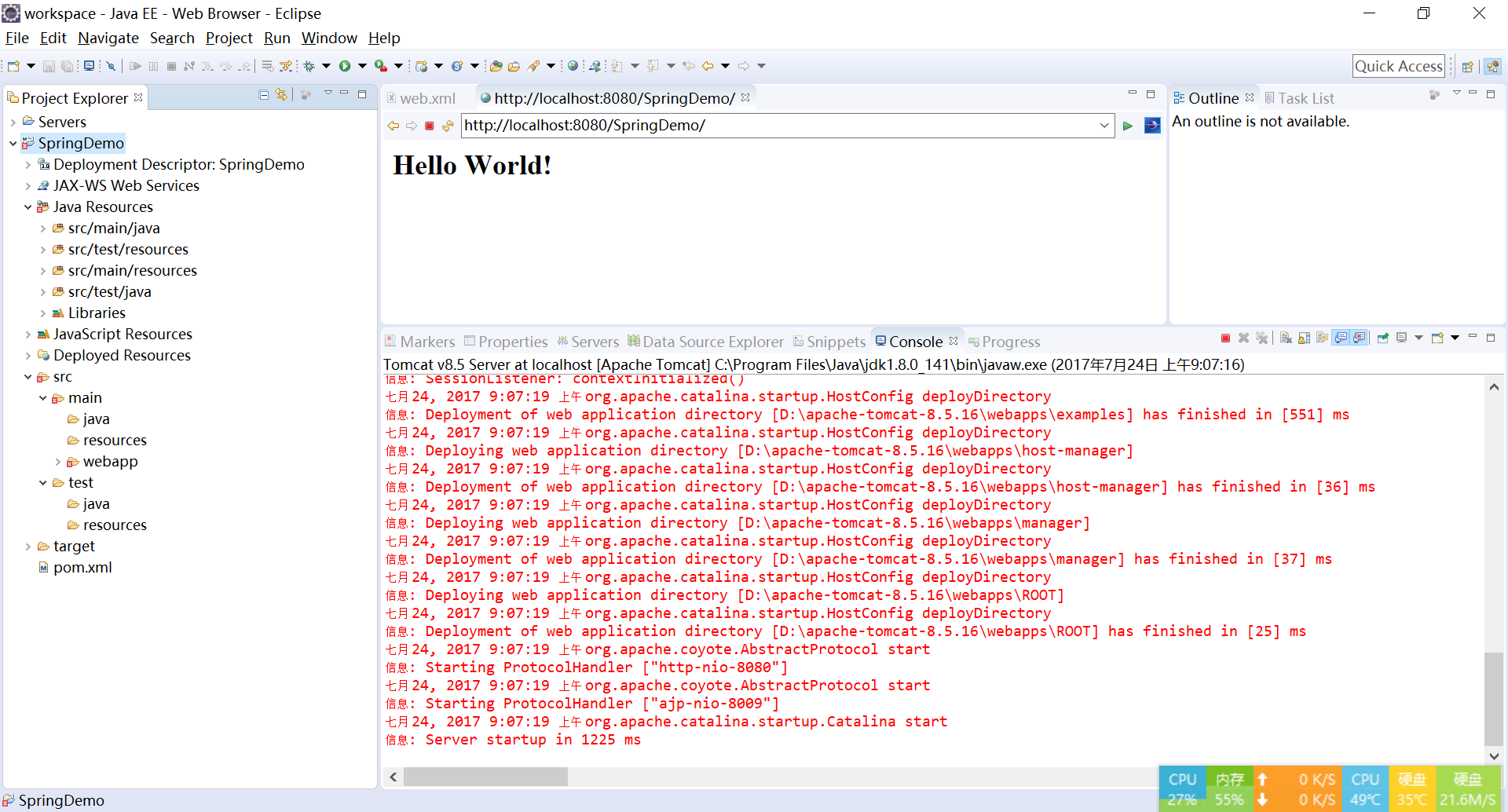Collapse the Java Resources node
Viewport: 1508px width, 812px height.
pos(28,207)
